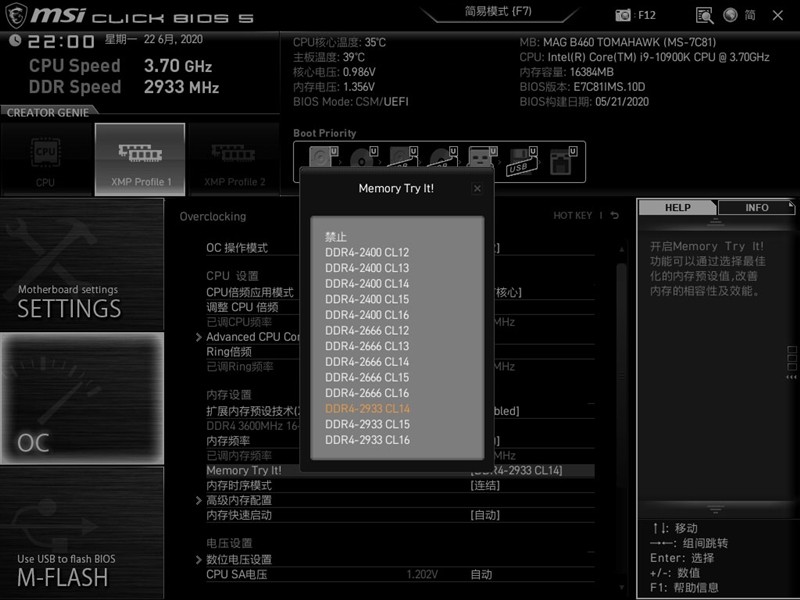Switch to the HELP tab

click(x=678, y=208)
